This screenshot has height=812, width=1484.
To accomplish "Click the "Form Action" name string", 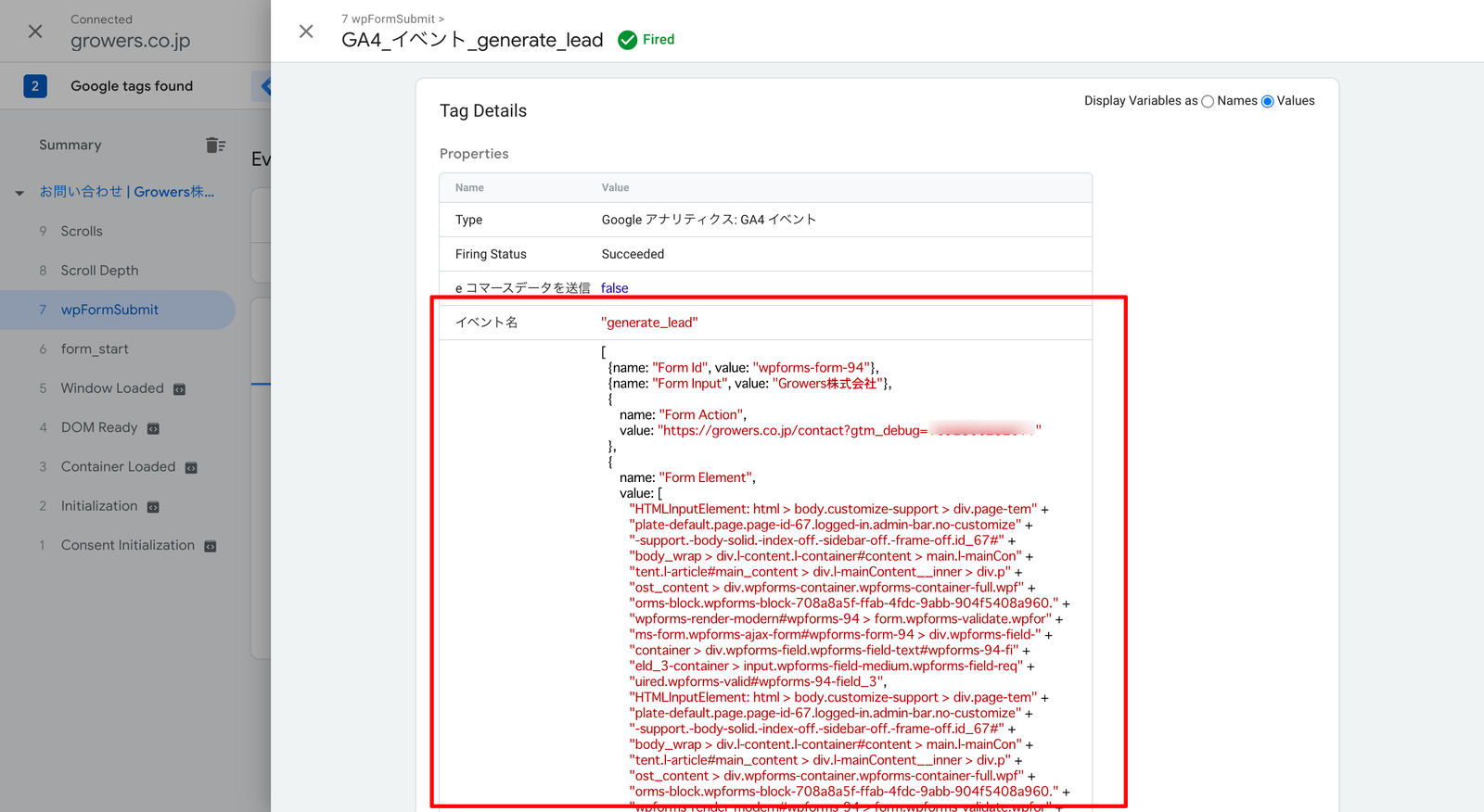I will 701,415.
